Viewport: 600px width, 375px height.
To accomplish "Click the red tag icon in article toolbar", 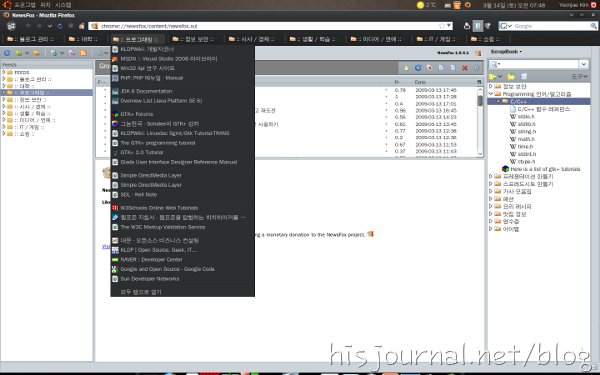I will 429,68.
